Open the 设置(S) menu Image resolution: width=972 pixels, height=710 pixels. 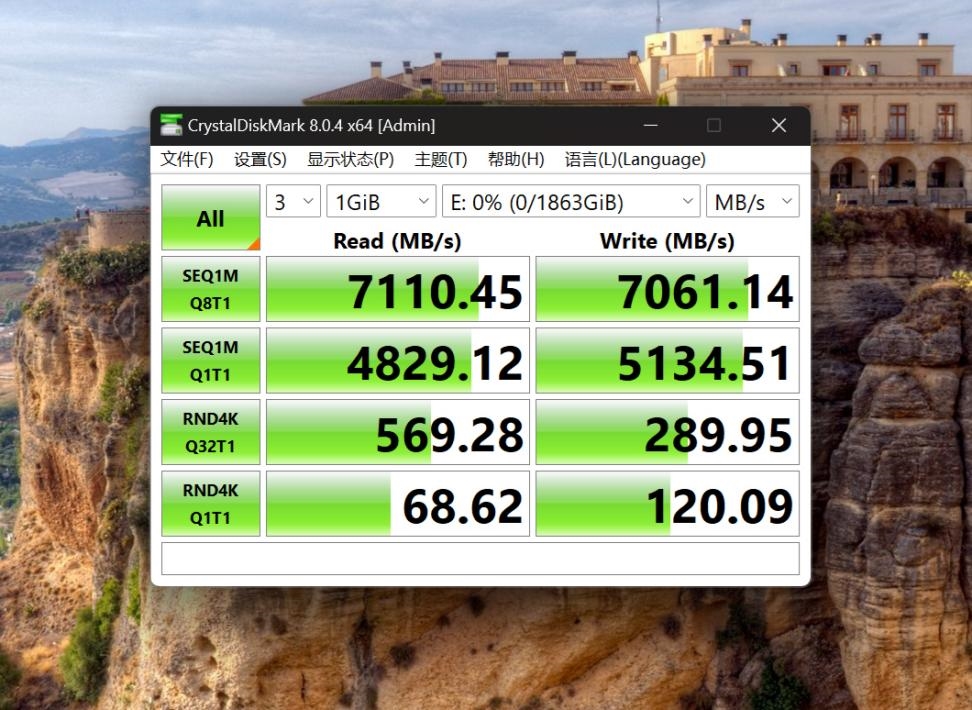point(260,159)
